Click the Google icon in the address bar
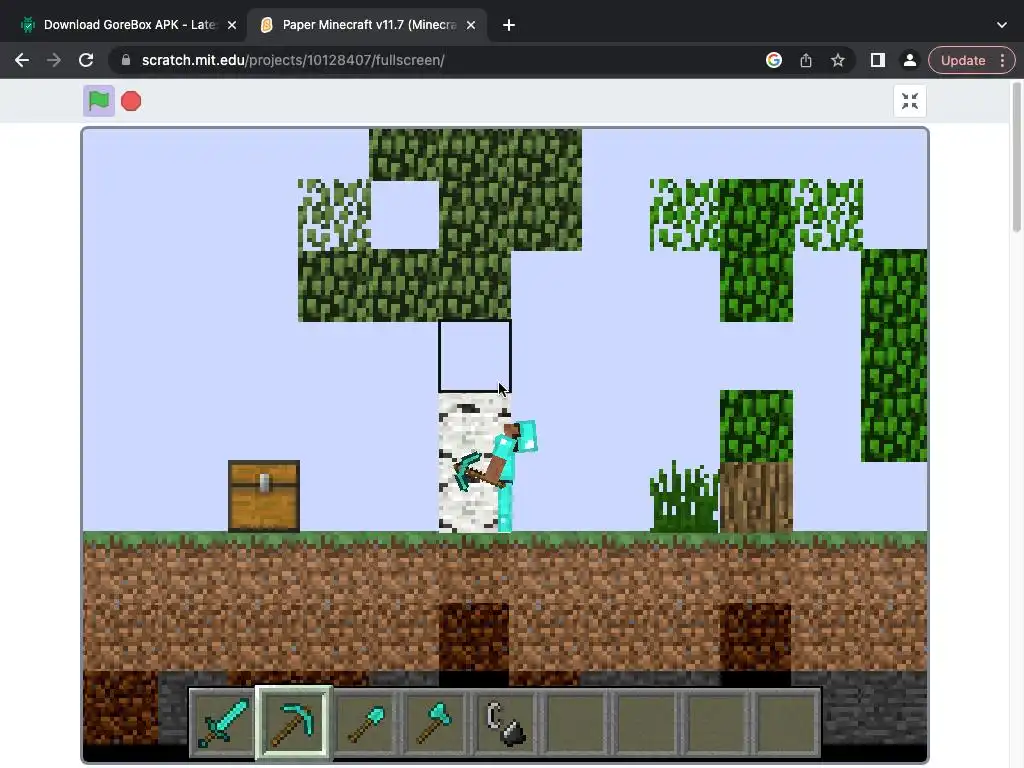Screen dimensions: 1024x768 774,60
